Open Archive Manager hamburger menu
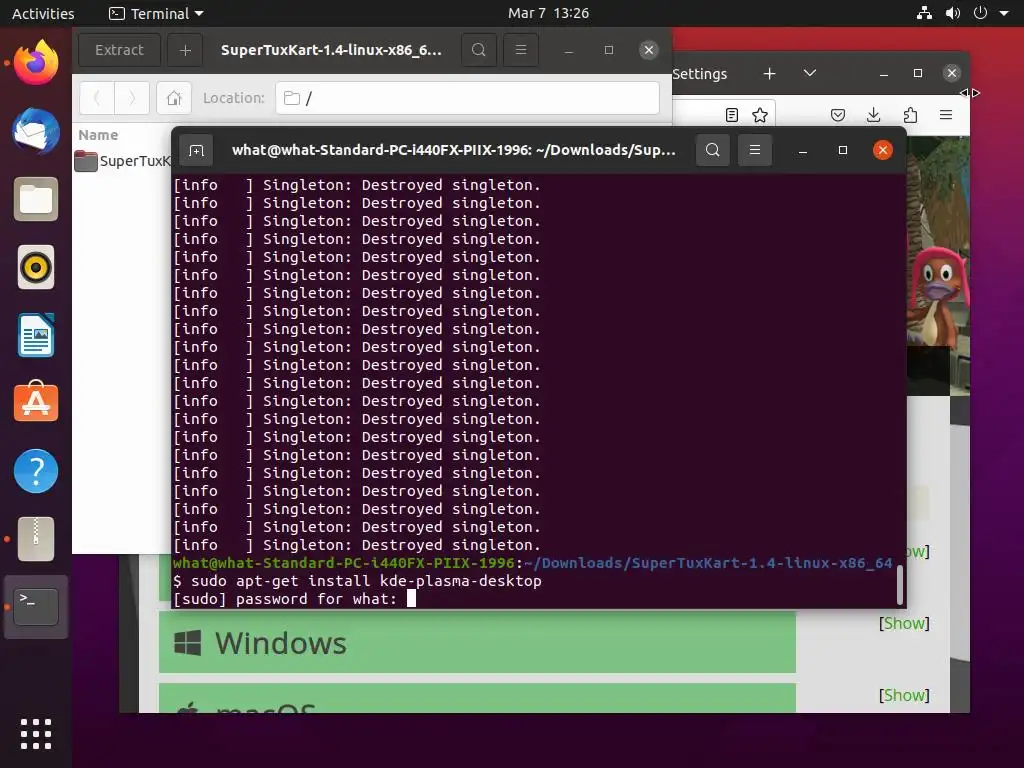Screen dimensions: 1024x768 (520, 50)
